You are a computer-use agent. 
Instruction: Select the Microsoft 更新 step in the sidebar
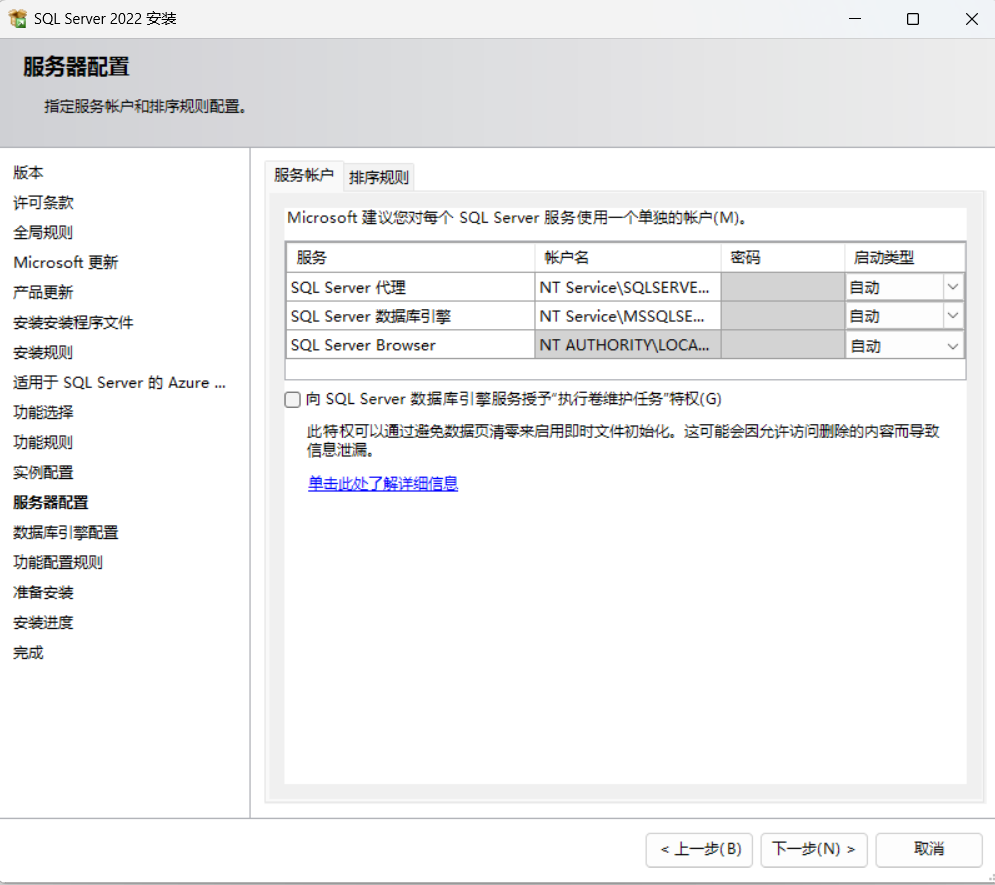[x=66, y=263]
